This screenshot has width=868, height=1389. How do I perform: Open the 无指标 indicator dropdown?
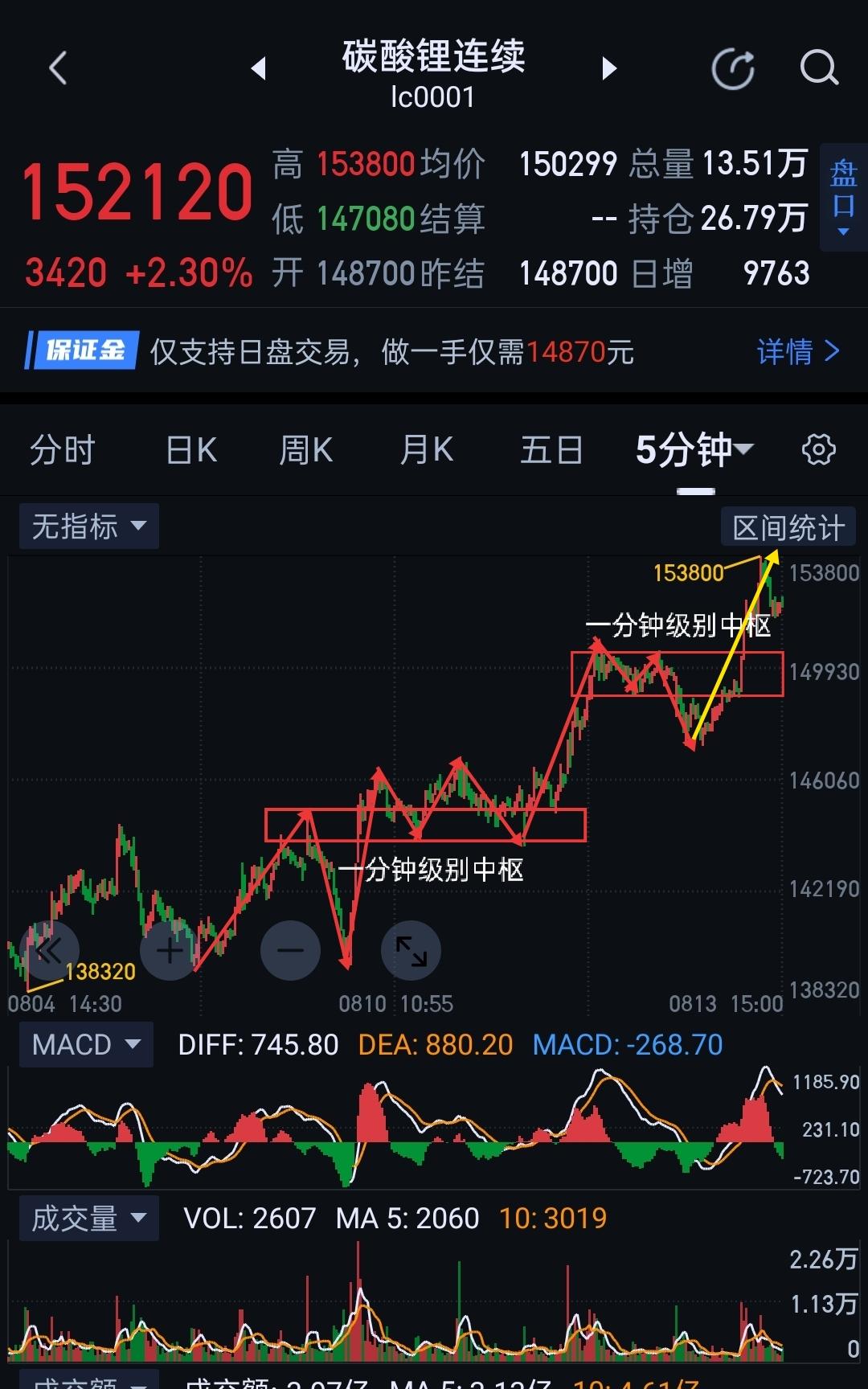pyautogui.click(x=88, y=527)
